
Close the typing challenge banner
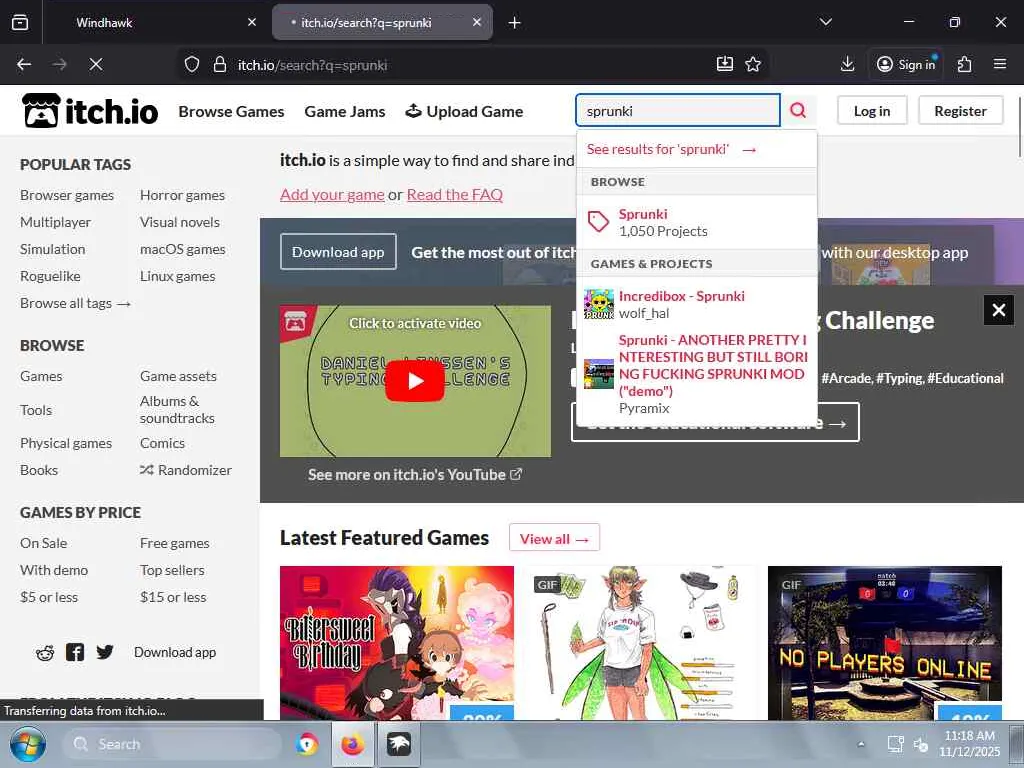click(x=999, y=310)
